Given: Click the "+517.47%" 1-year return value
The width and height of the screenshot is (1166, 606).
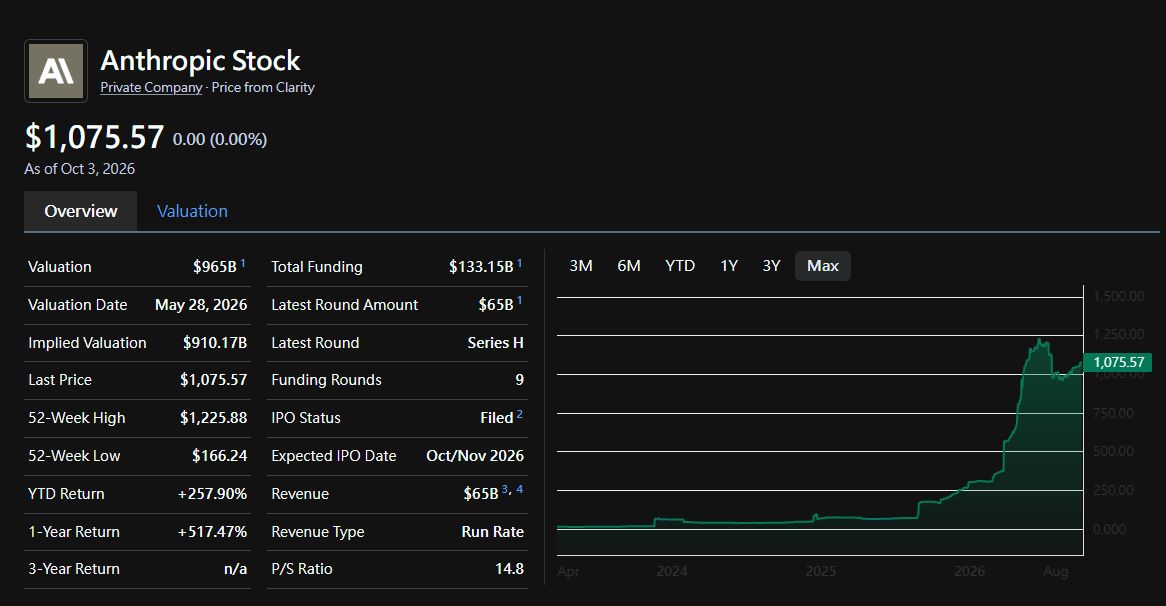Looking at the screenshot, I should [212, 532].
